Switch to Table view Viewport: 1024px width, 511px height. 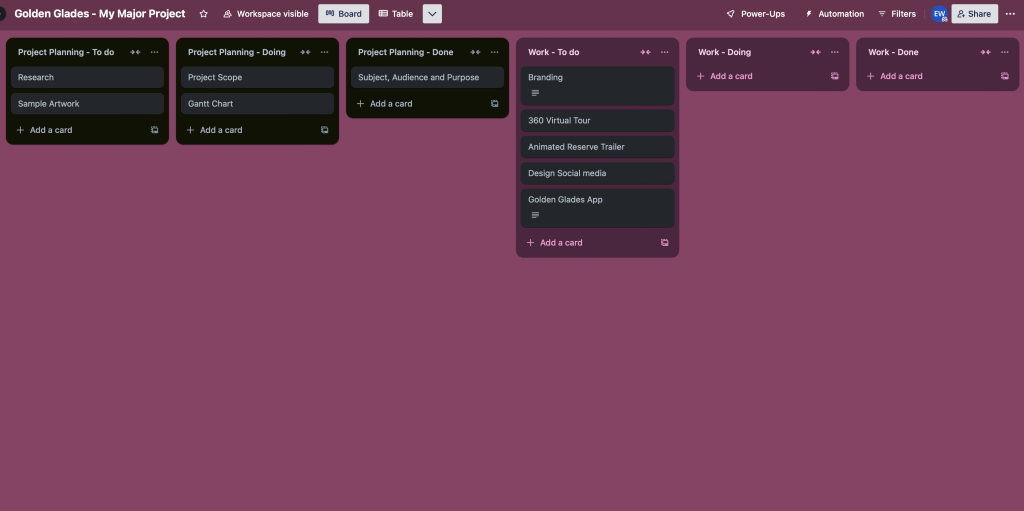[396, 14]
